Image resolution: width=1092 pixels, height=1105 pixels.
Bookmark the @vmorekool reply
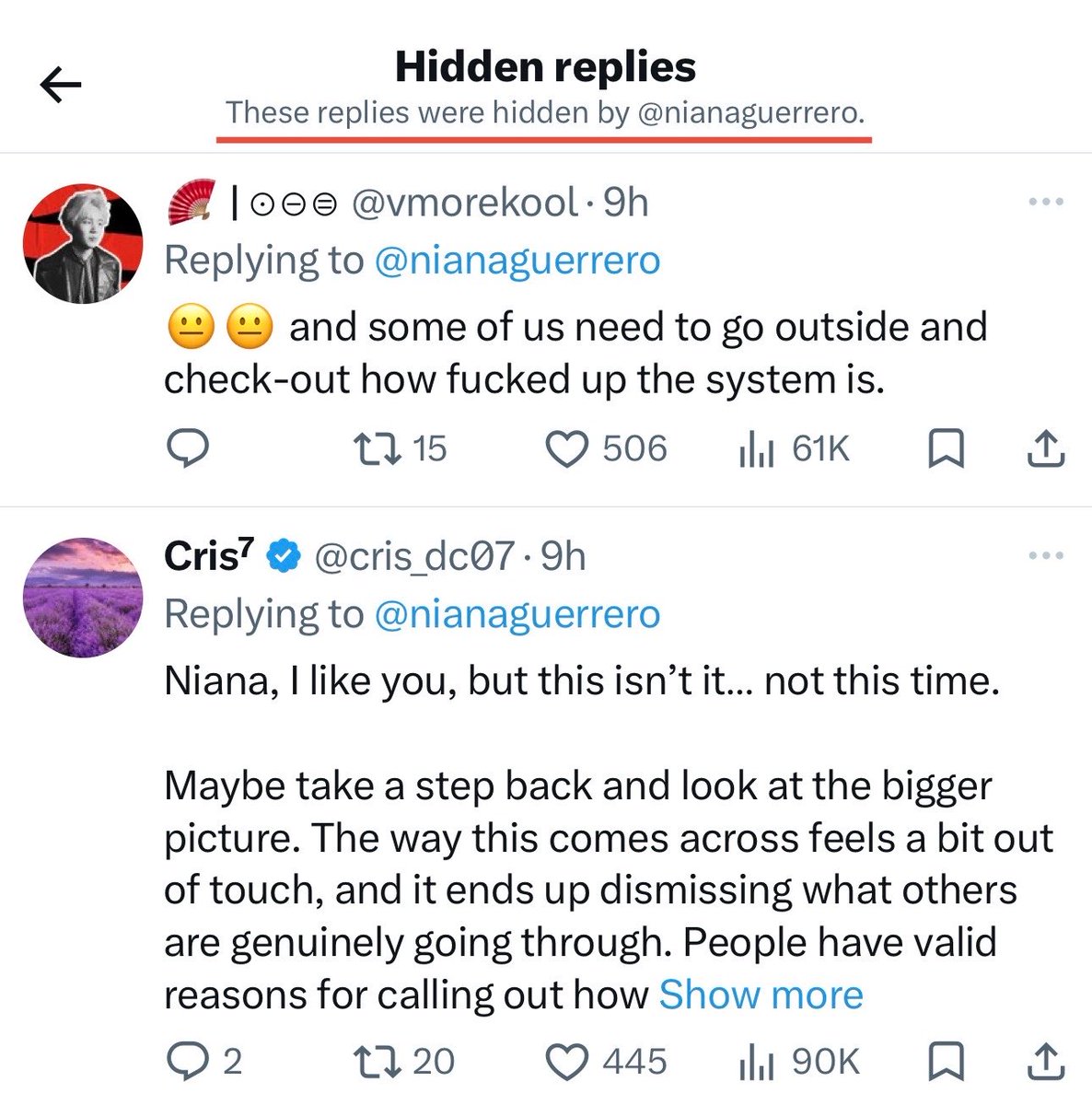[x=946, y=449]
